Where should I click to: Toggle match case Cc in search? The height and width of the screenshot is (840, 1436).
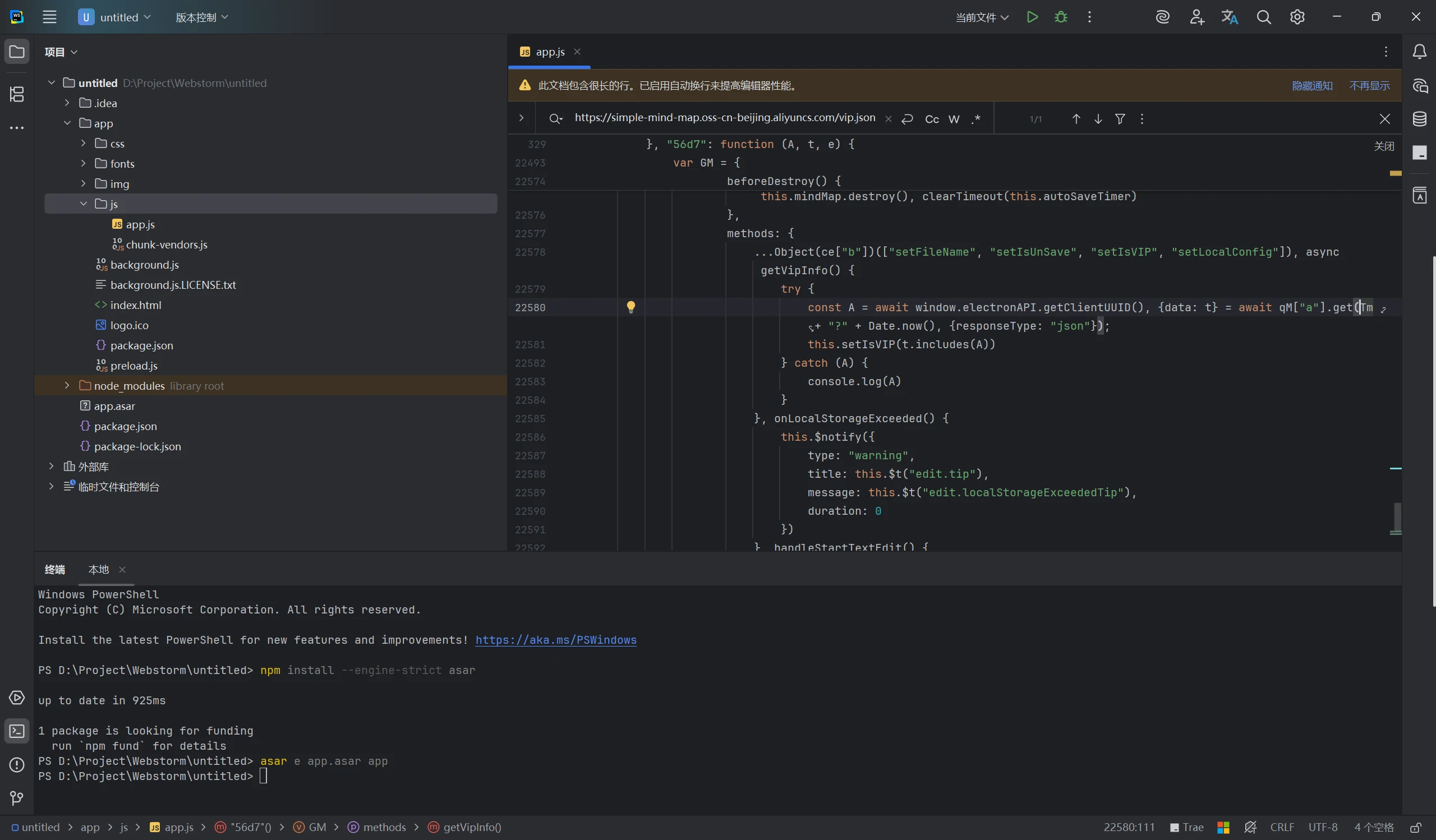click(x=932, y=119)
